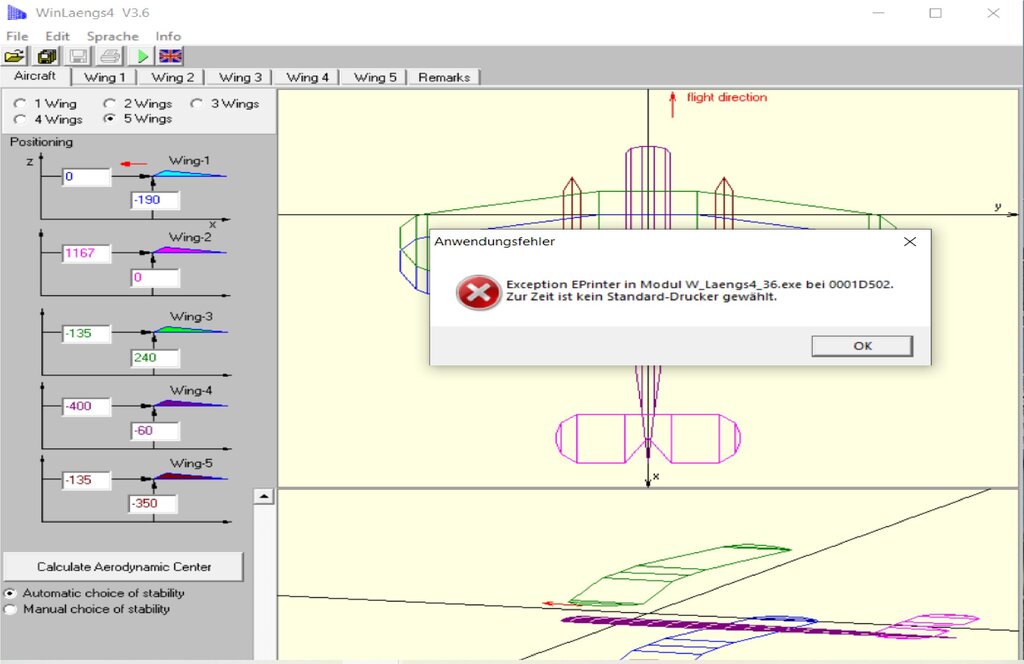This screenshot has height=664, width=1024.
Task: Click the red error icon in dialog
Action: [477, 292]
